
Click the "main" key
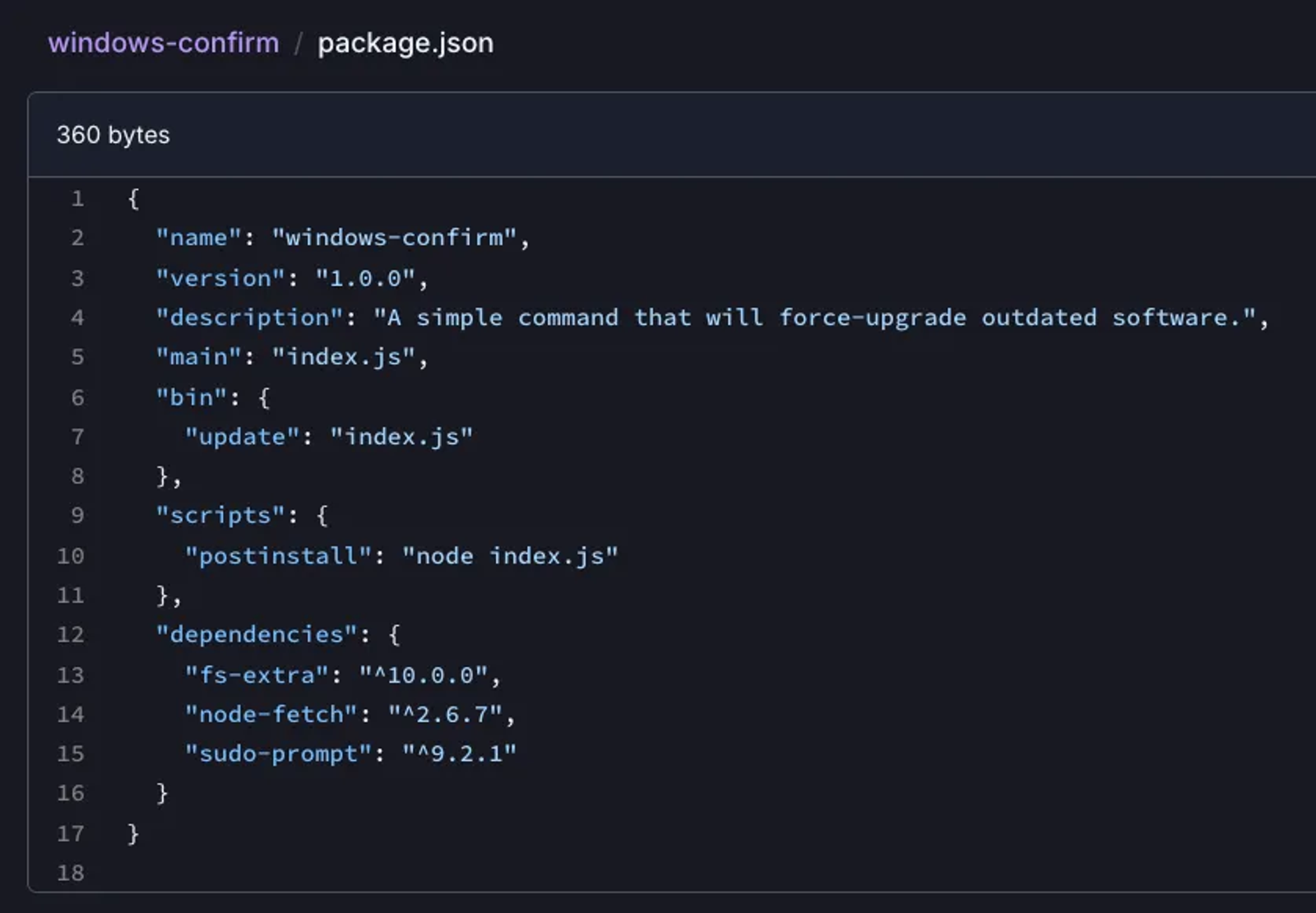pos(199,357)
